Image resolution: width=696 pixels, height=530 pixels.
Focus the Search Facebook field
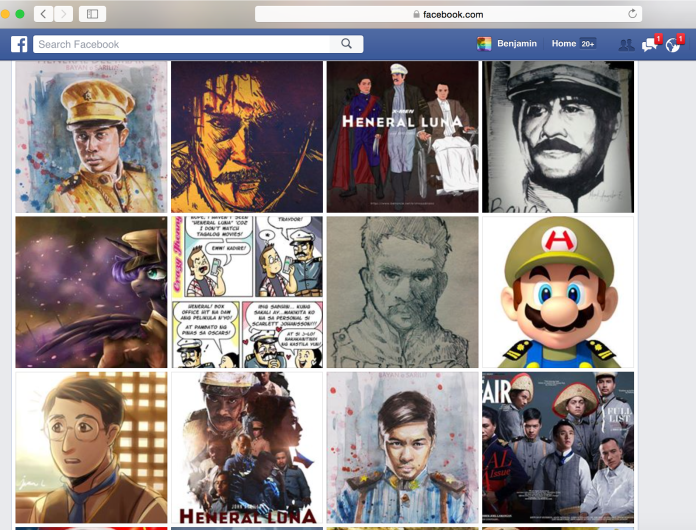[x=182, y=44]
